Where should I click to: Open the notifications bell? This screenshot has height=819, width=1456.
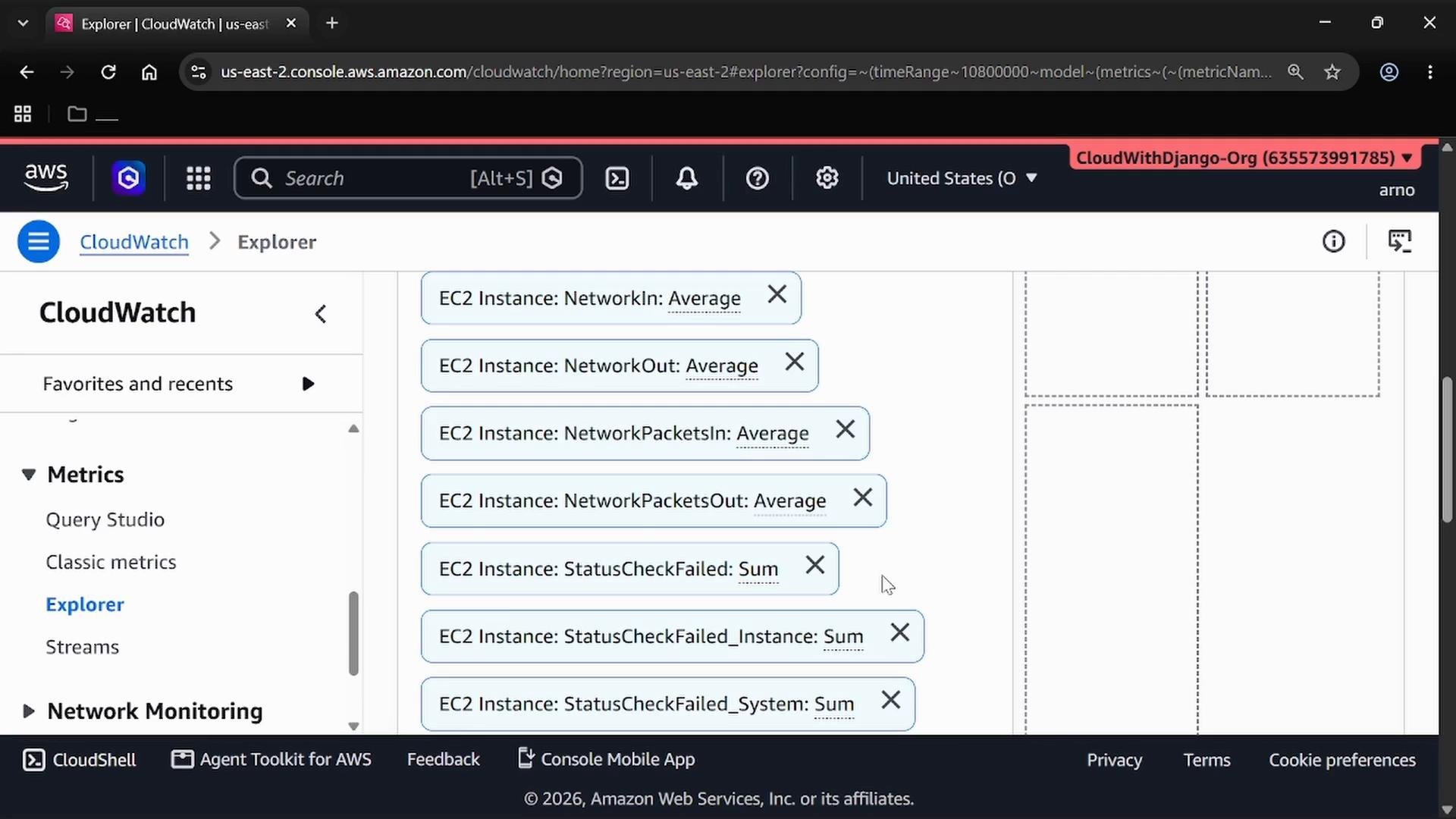coord(687,178)
